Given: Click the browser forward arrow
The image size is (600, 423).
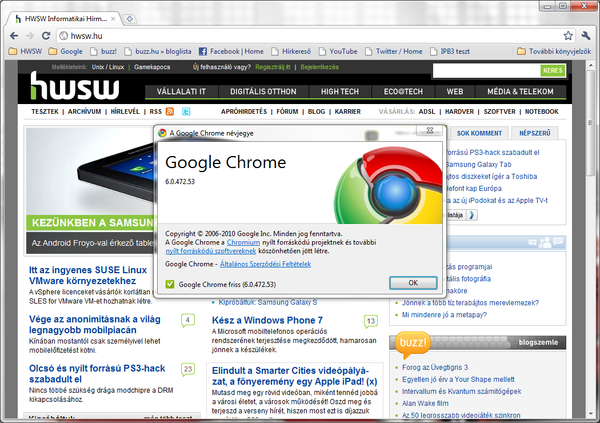Looking at the screenshot, I should (30, 36).
